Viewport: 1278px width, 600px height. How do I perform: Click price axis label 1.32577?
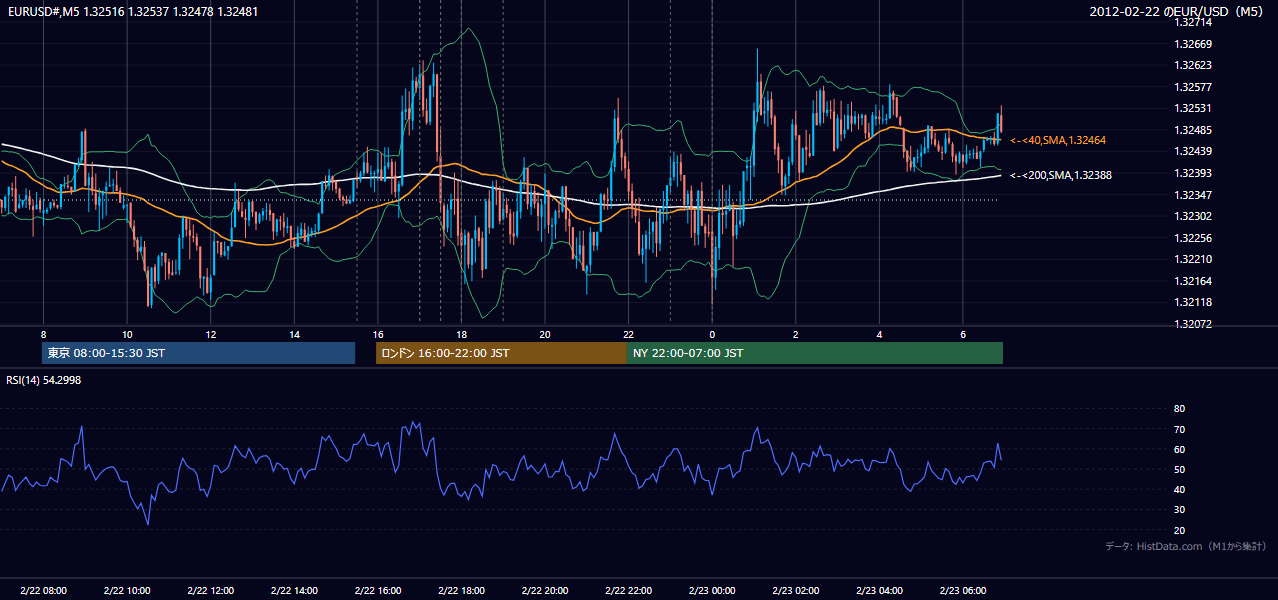tap(1192, 87)
